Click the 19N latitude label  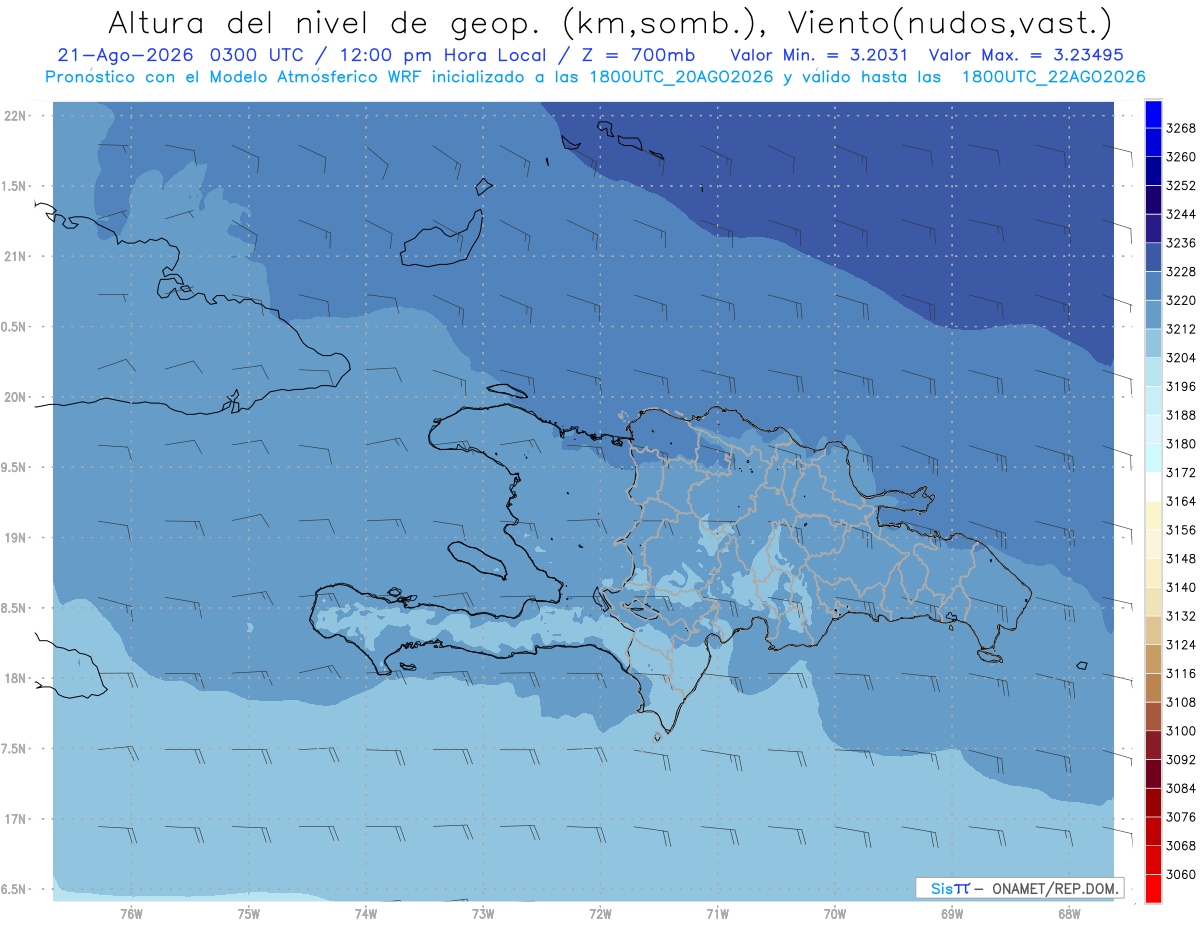pos(17,538)
